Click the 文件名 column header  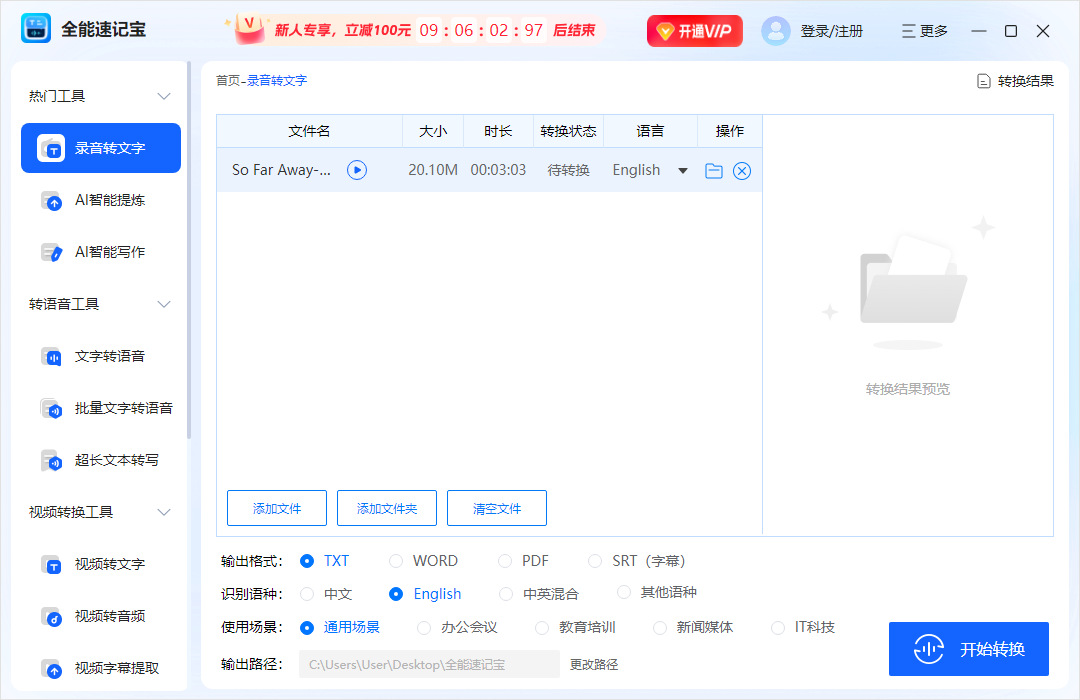(309, 131)
